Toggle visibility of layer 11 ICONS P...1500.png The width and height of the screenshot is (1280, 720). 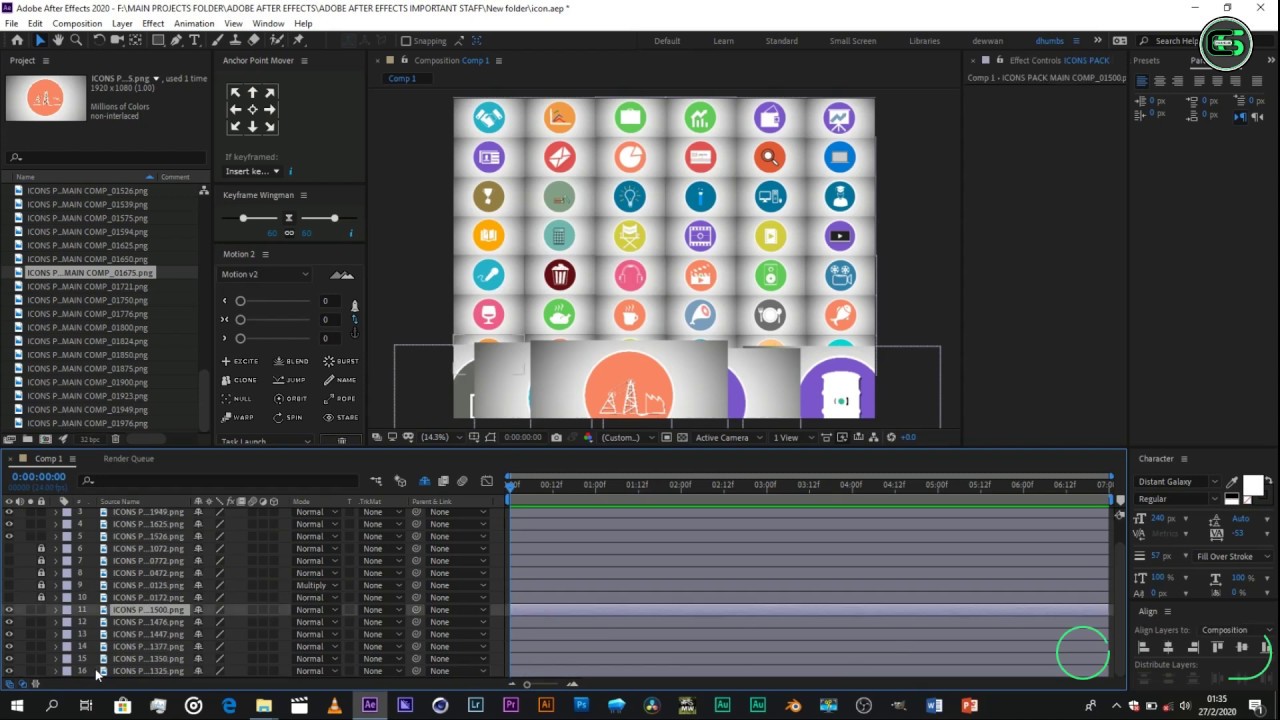[x=9, y=610]
